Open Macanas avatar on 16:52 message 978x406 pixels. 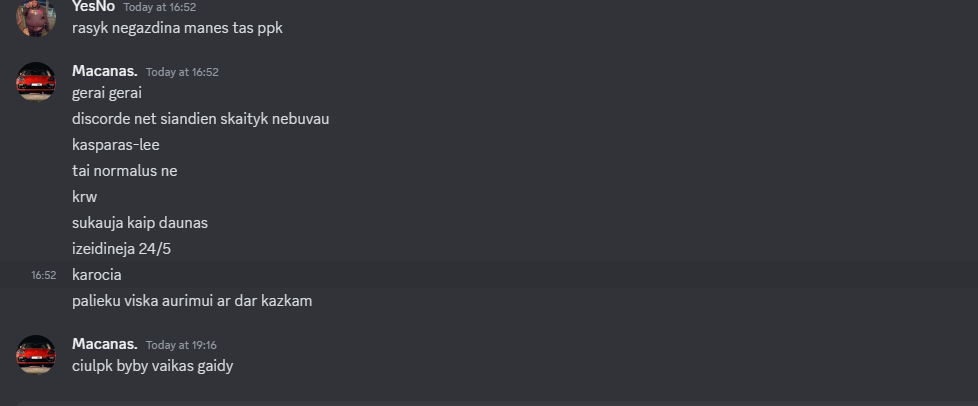point(36,81)
